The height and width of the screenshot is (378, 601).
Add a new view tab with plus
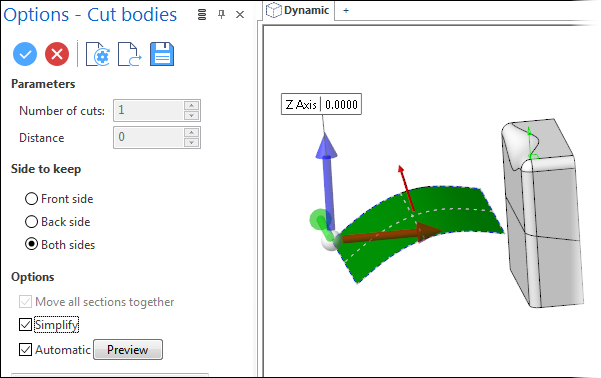coord(346,11)
